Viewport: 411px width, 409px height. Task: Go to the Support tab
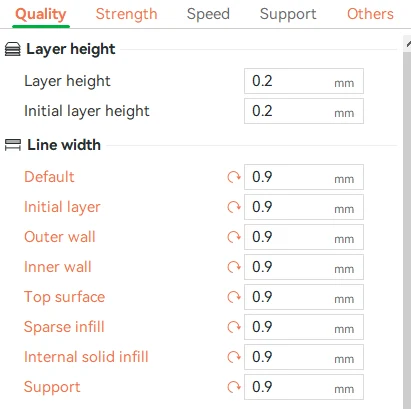288,14
